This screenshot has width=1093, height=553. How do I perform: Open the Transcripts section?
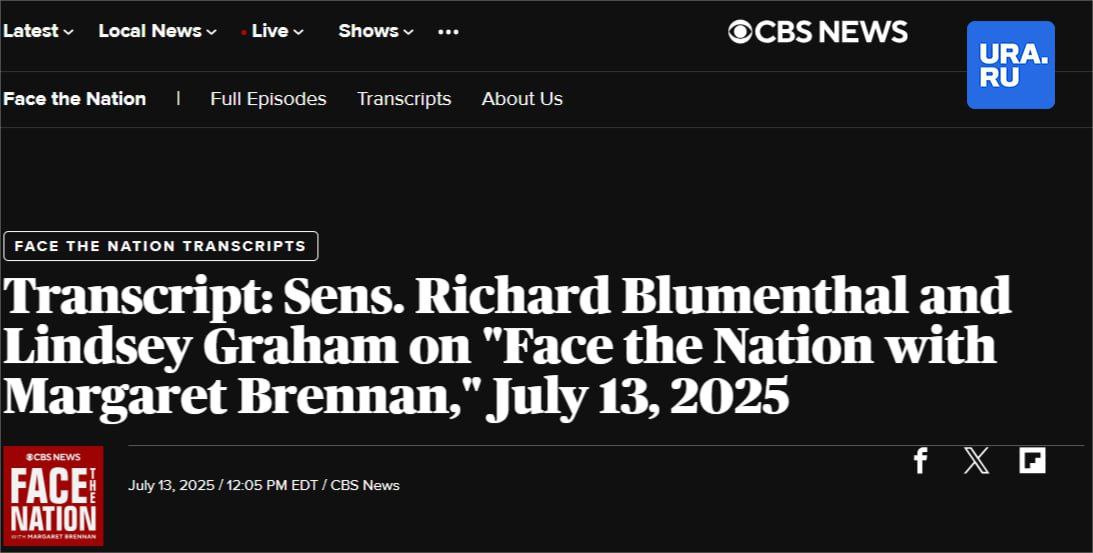[404, 99]
